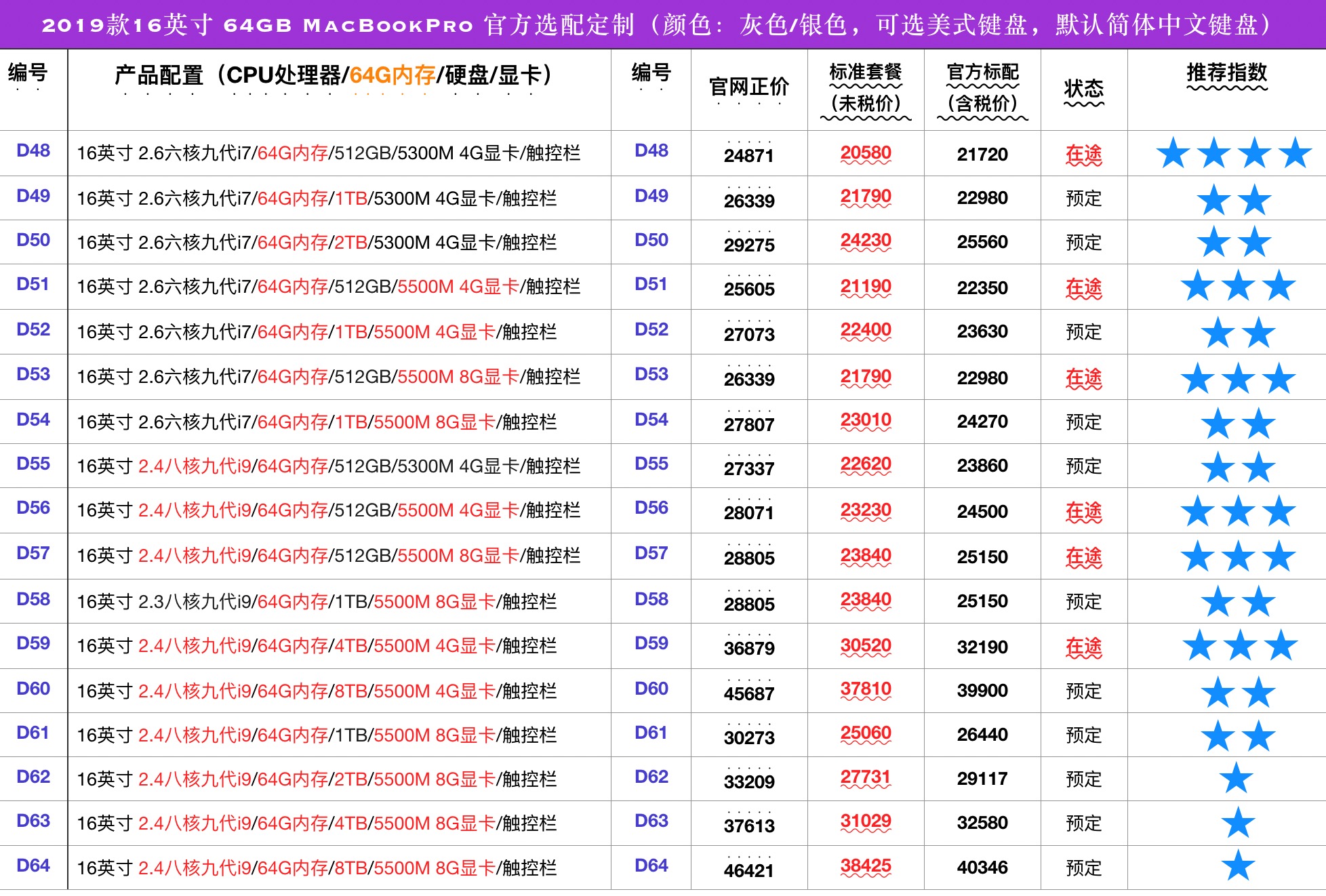
Task: Click the price 45687 in row D60
Action: click(749, 694)
